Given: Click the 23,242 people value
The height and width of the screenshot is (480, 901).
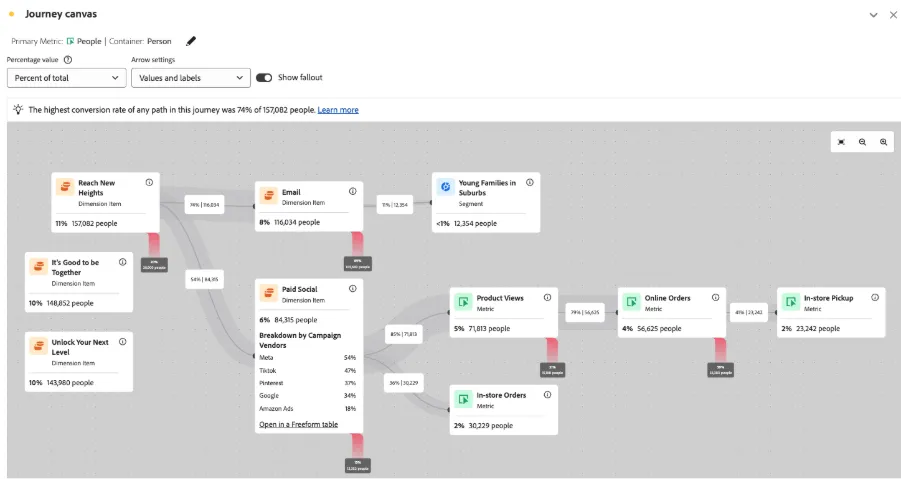Looking at the screenshot, I should (818, 328).
